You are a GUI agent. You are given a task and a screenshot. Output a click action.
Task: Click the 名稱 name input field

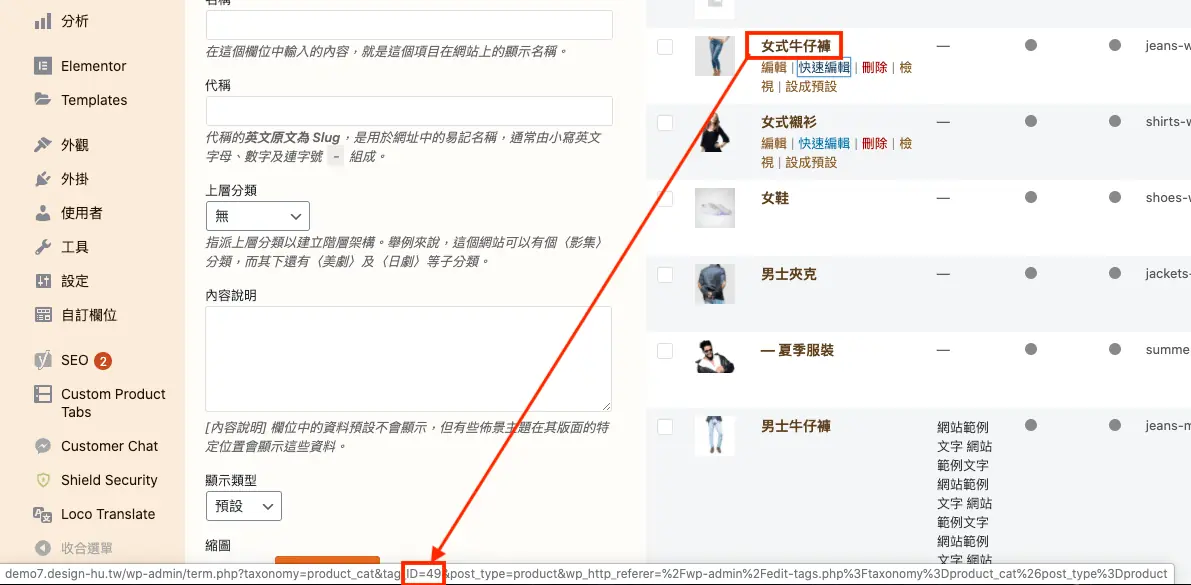pos(409,25)
